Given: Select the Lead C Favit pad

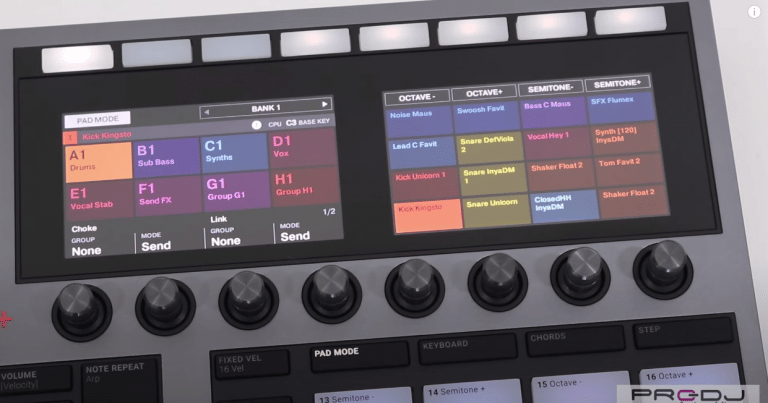Looking at the screenshot, I should tap(422, 153).
